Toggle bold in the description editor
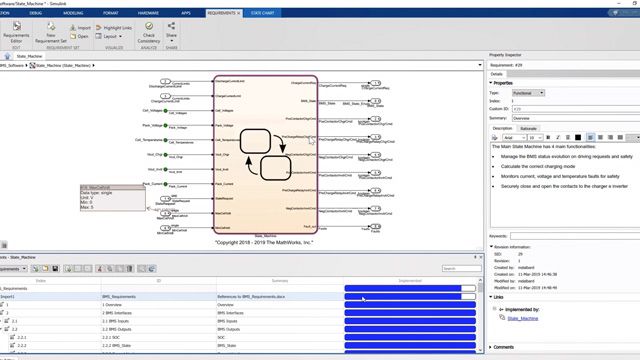Viewport: 640px width, 360px height. (x=548, y=138)
